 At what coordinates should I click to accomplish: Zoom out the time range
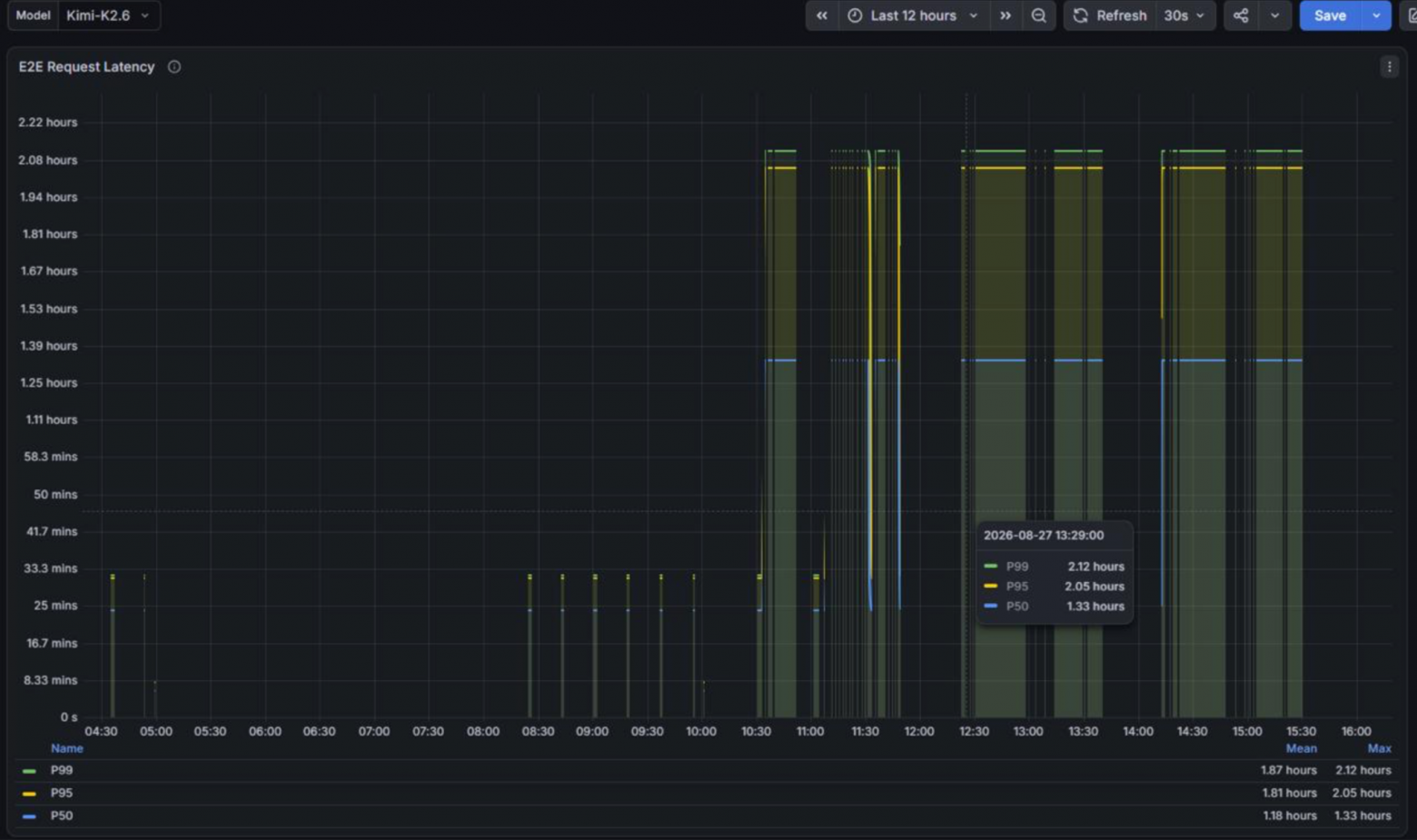point(1039,15)
